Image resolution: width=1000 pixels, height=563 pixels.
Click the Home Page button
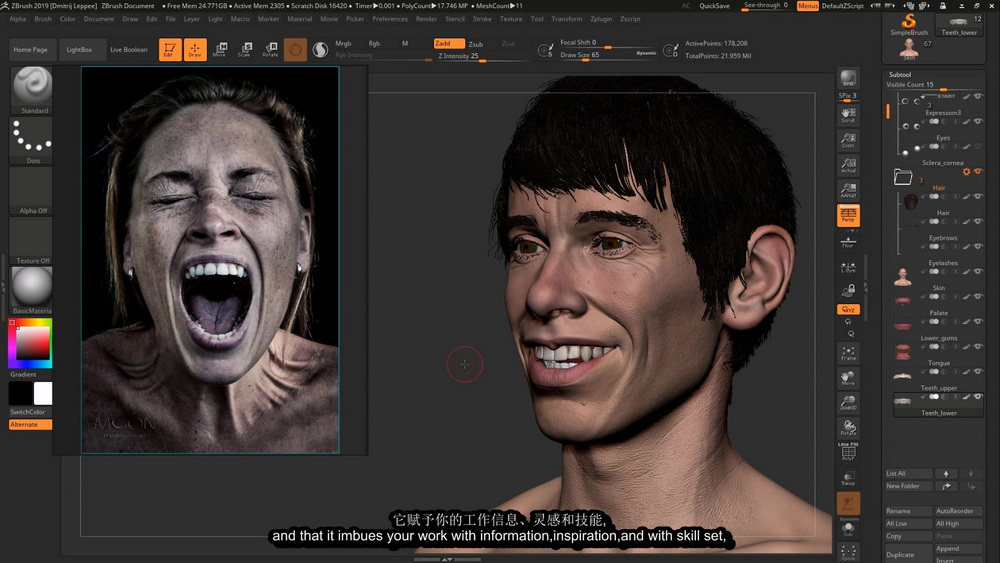pyautogui.click(x=31, y=50)
